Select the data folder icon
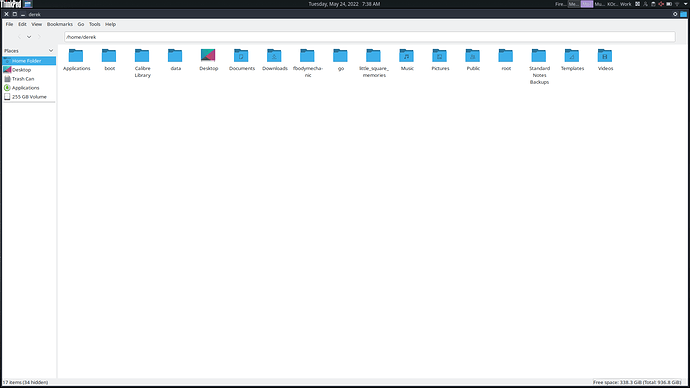690x388 pixels. coord(175,56)
